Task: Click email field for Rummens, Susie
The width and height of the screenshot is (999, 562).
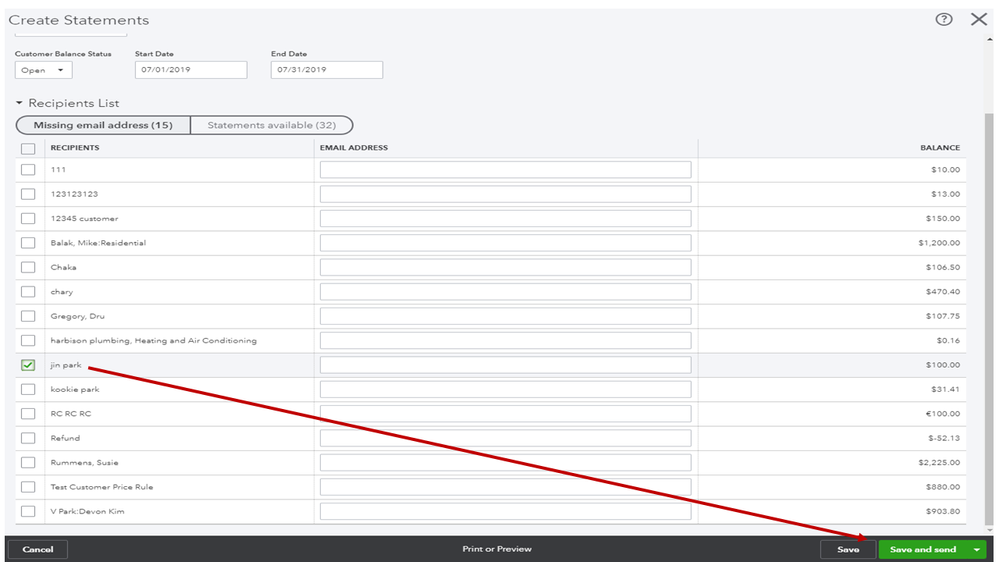Action: point(505,463)
